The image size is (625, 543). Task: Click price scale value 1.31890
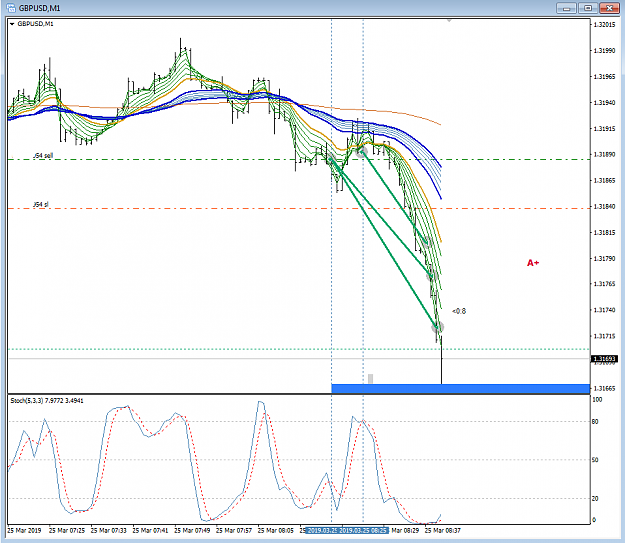click(604, 154)
